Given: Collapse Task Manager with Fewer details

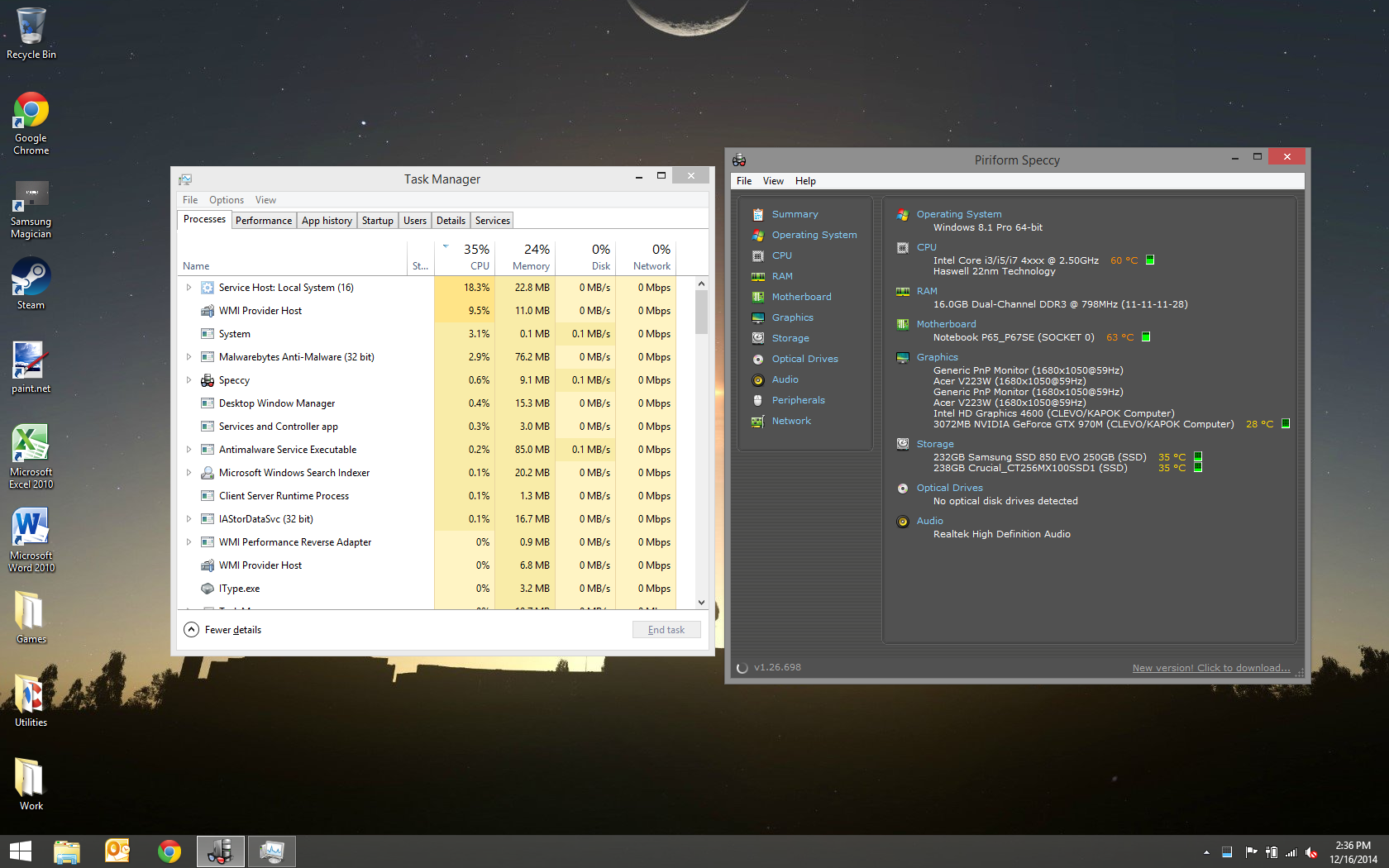Looking at the screenshot, I should click(x=223, y=630).
